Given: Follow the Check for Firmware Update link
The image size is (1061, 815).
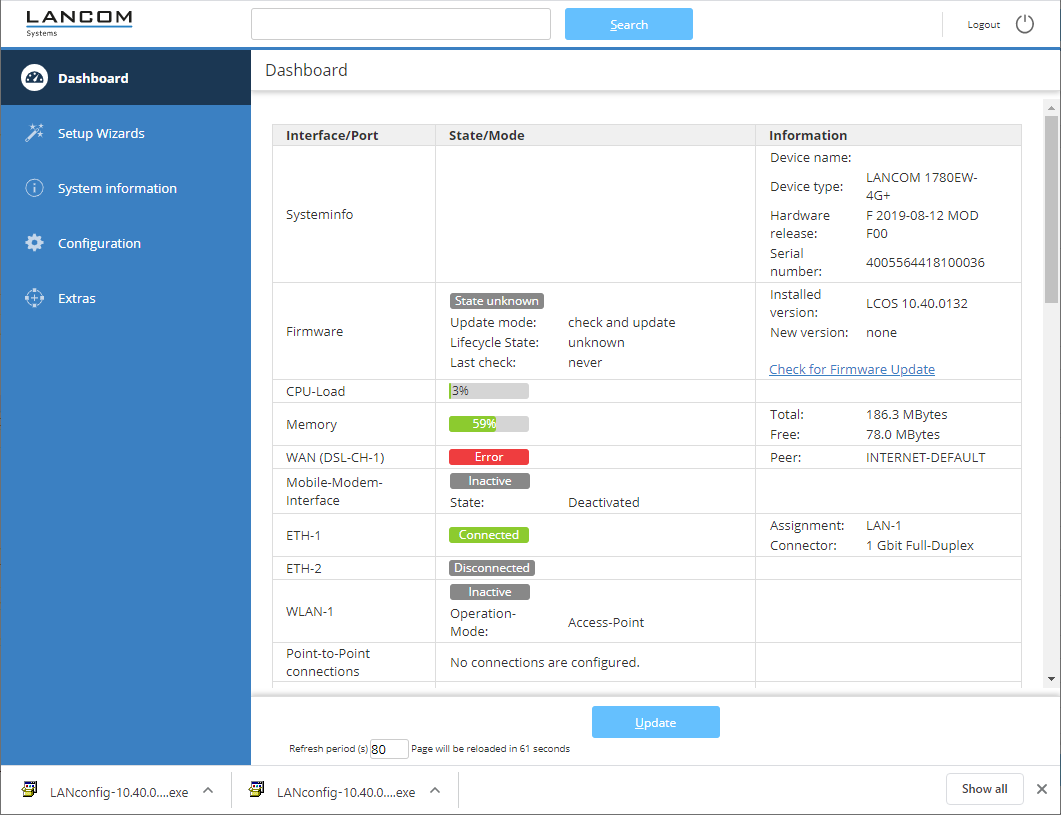Looking at the screenshot, I should coord(851,369).
